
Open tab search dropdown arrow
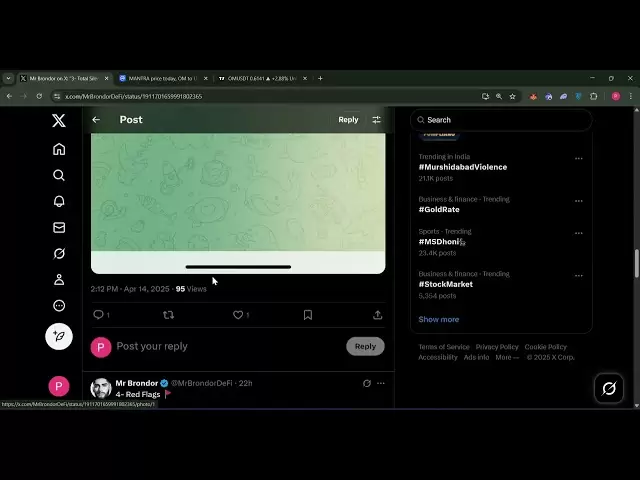[8, 78]
